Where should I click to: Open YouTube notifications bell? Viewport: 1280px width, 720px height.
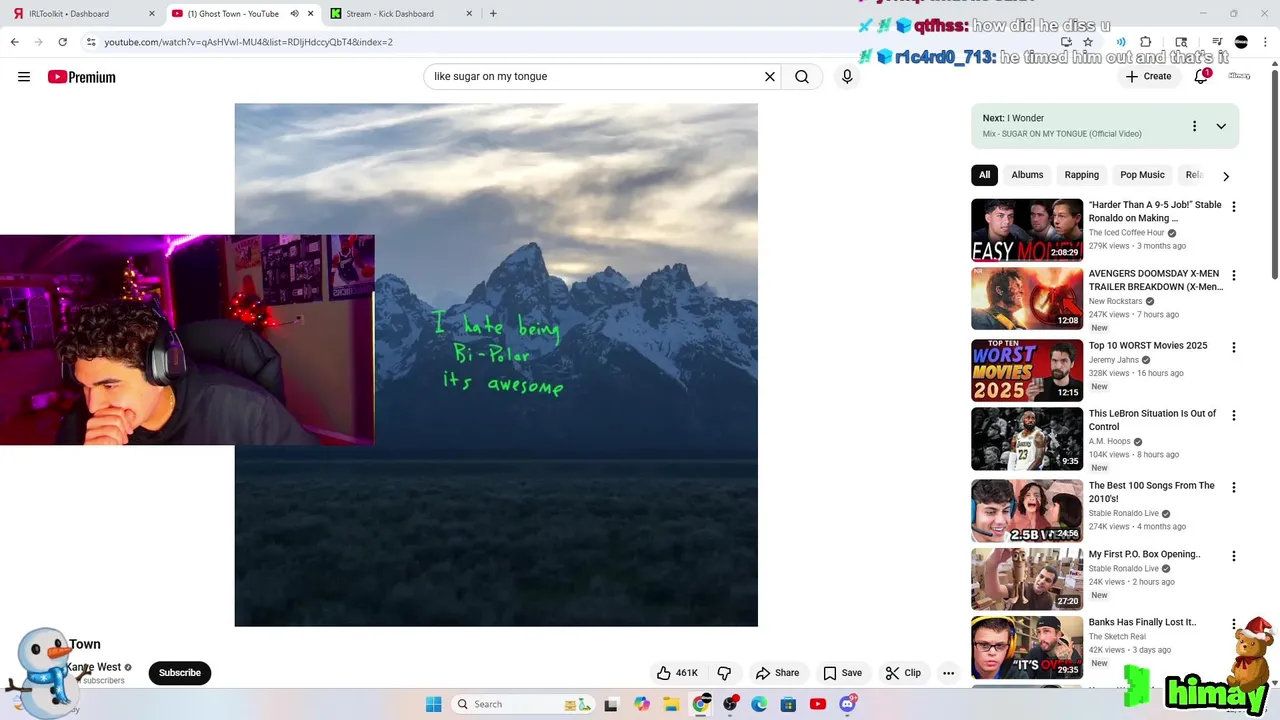point(1201,76)
